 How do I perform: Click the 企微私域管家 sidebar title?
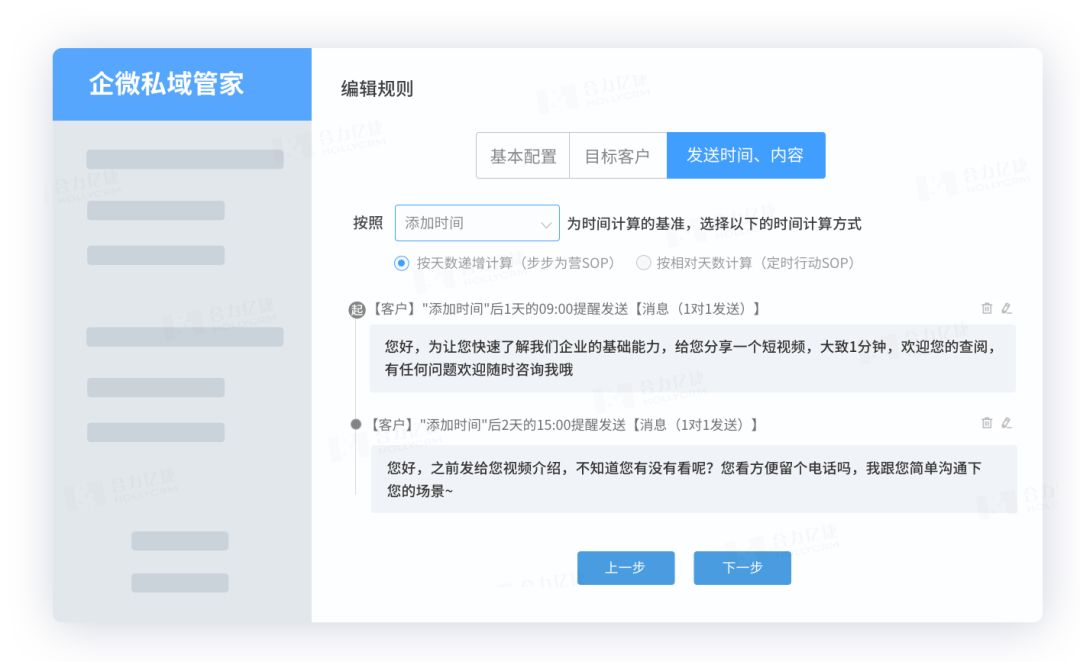tap(167, 84)
